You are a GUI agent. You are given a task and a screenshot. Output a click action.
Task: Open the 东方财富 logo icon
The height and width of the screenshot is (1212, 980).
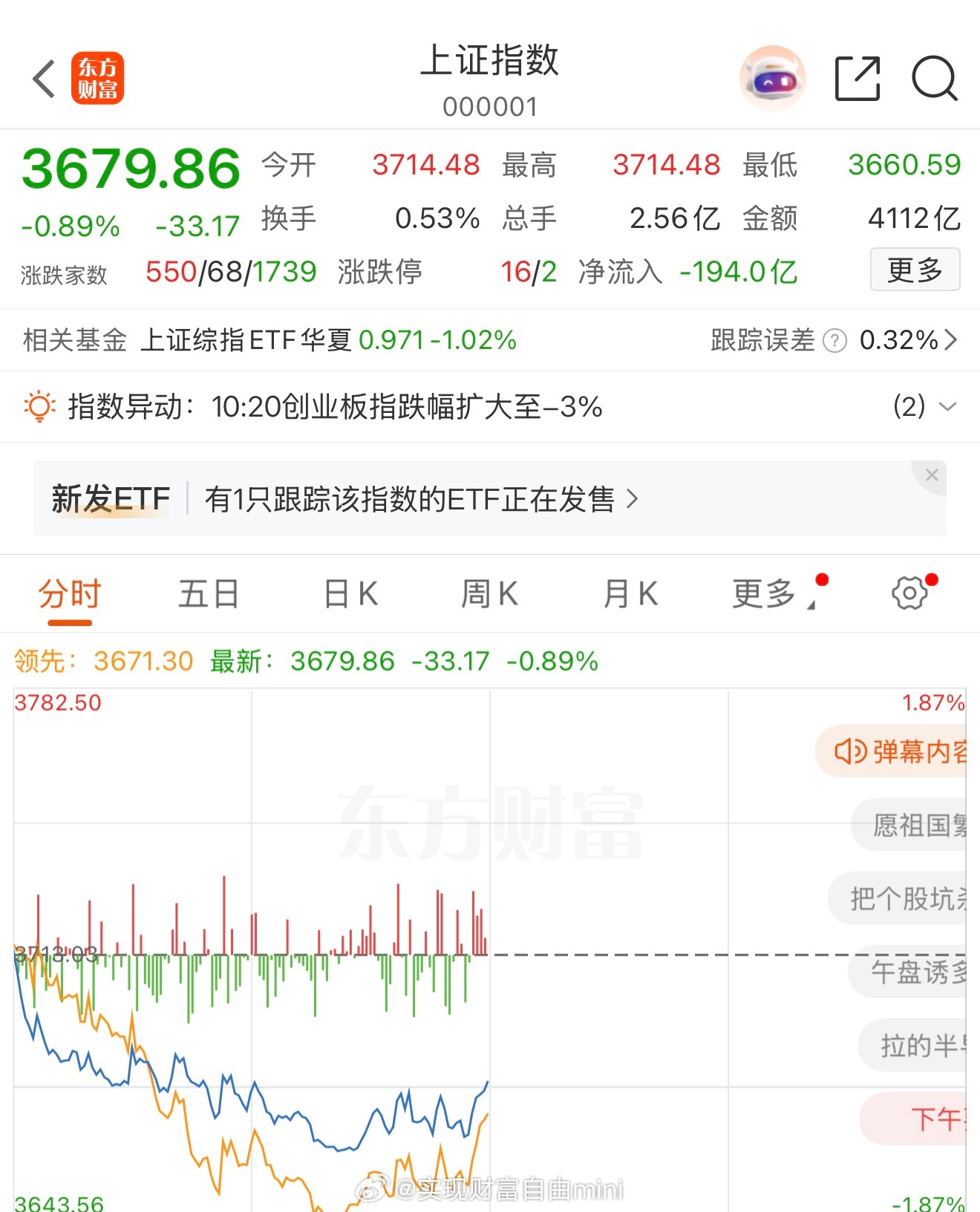pyautogui.click(x=97, y=79)
